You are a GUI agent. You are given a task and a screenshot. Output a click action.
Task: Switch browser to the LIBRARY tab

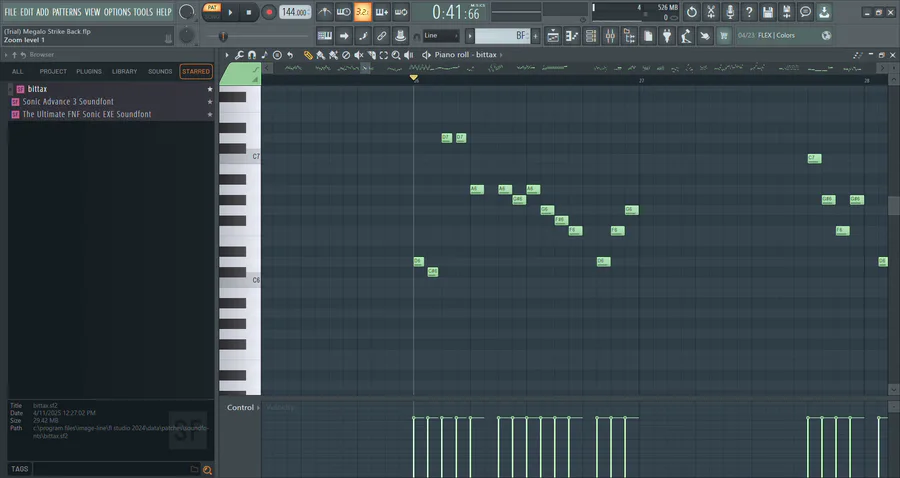click(124, 72)
